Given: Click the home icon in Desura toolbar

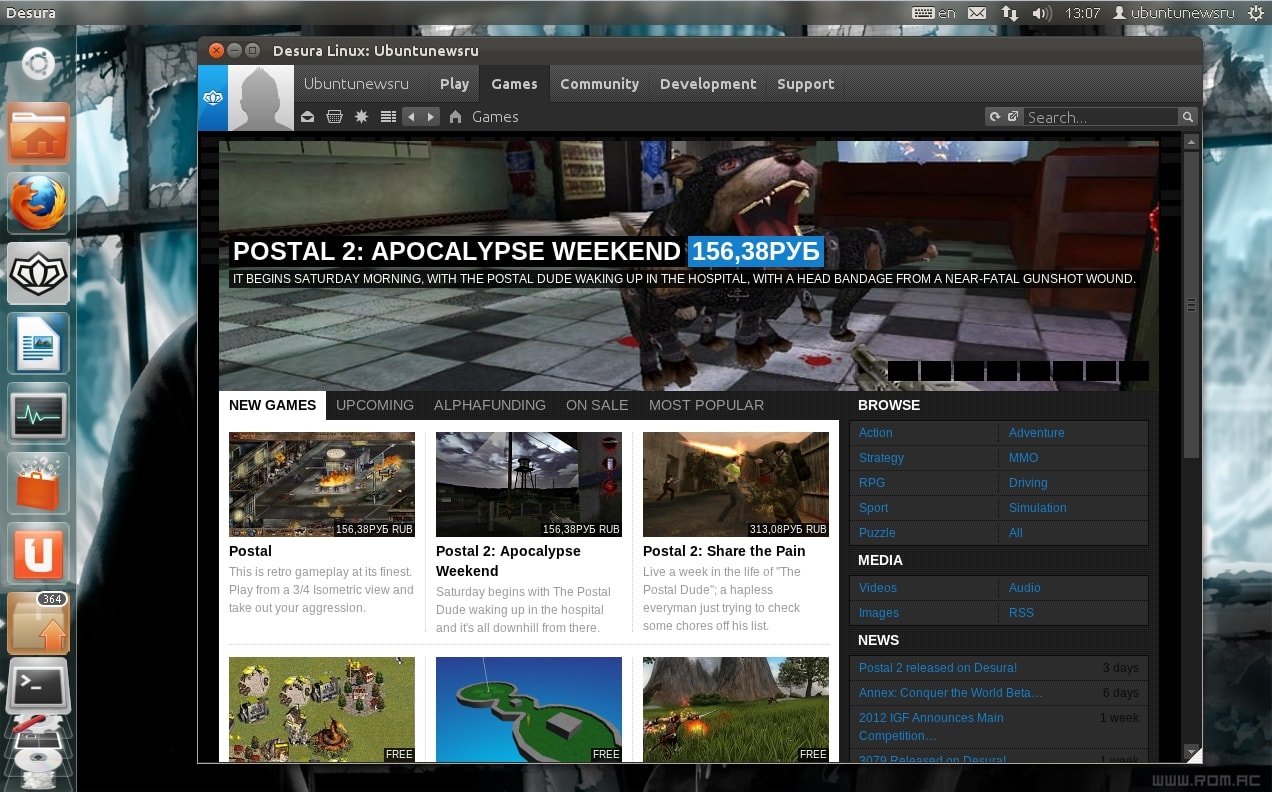Looking at the screenshot, I should click(455, 117).
